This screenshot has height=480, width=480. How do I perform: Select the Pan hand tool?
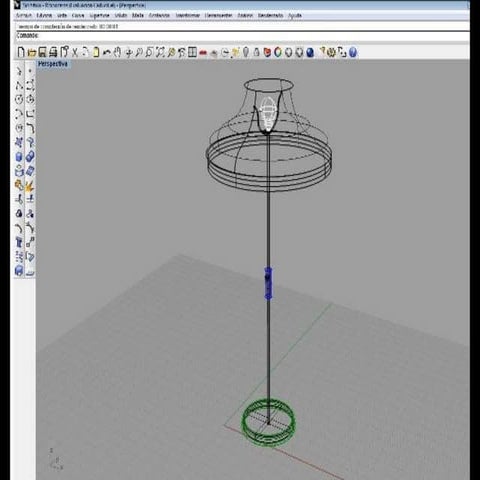117,52
